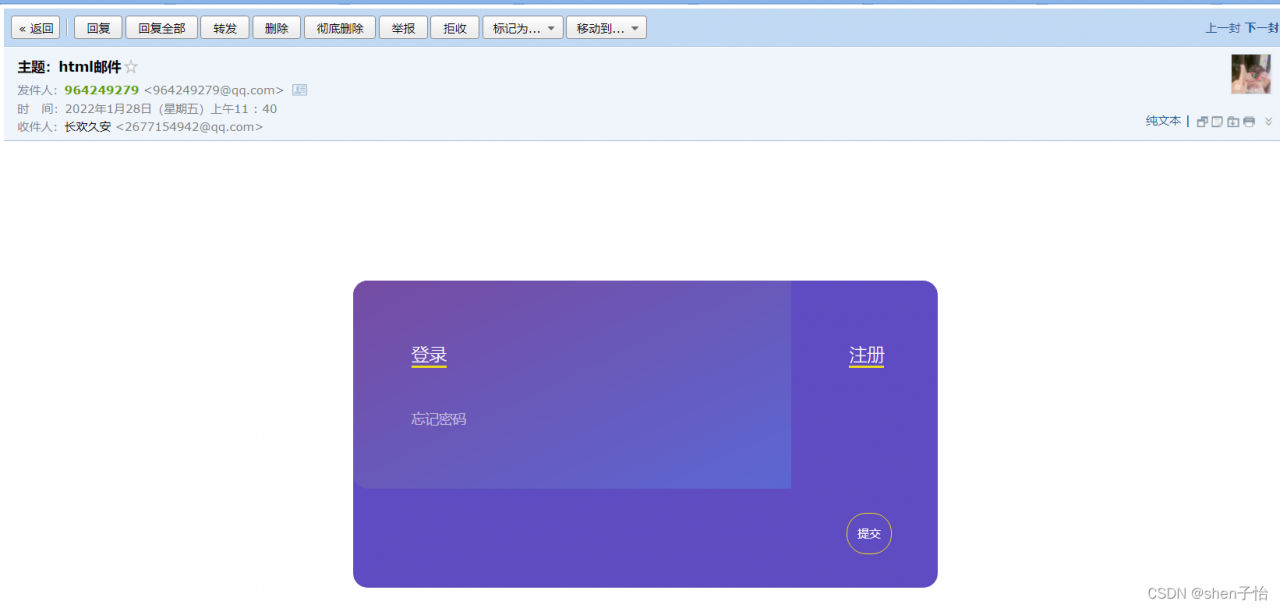Click the 回复全部 button

(x=161, y=28)
